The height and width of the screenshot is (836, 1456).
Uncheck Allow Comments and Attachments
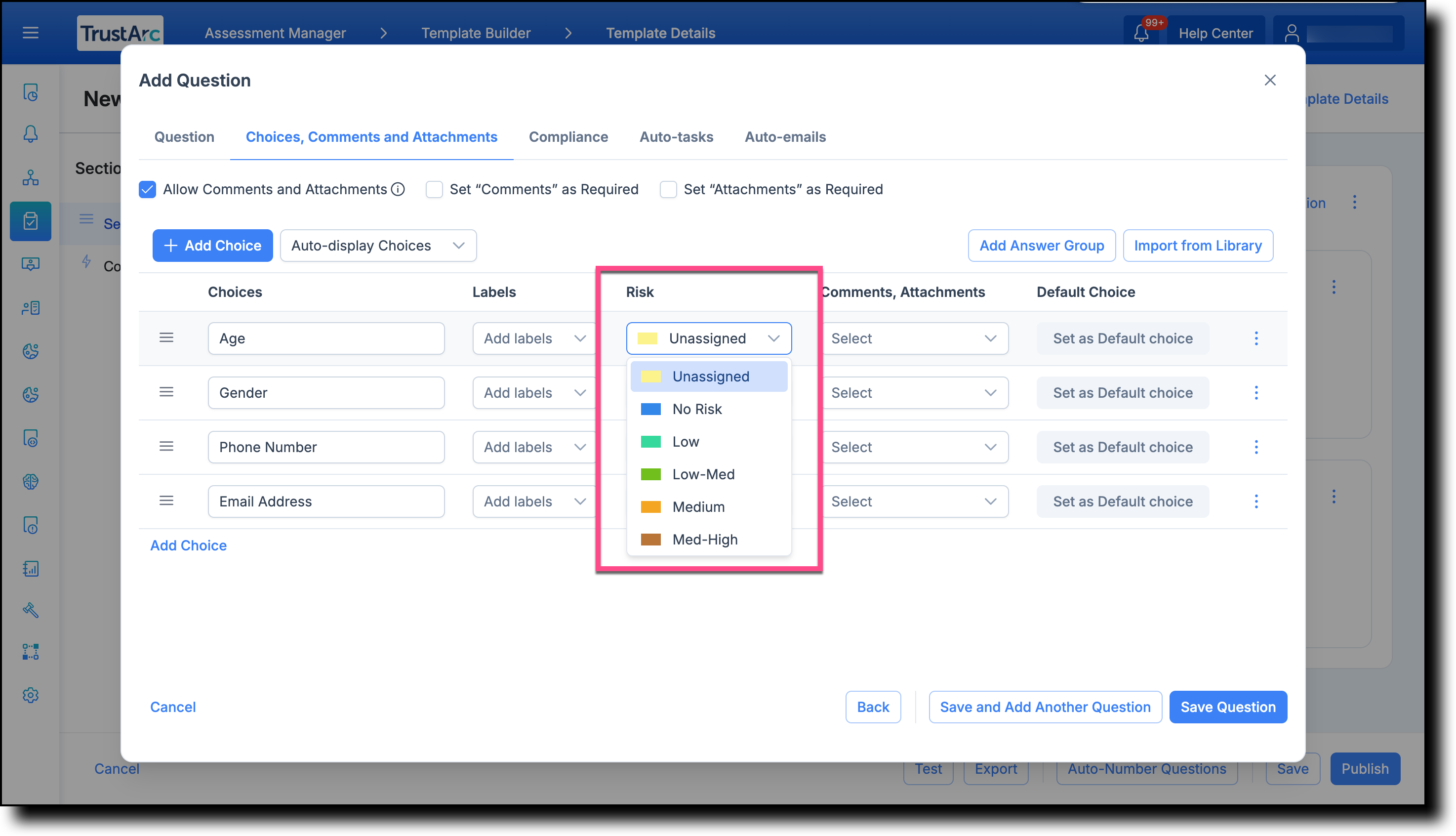(x=148, y=189)
